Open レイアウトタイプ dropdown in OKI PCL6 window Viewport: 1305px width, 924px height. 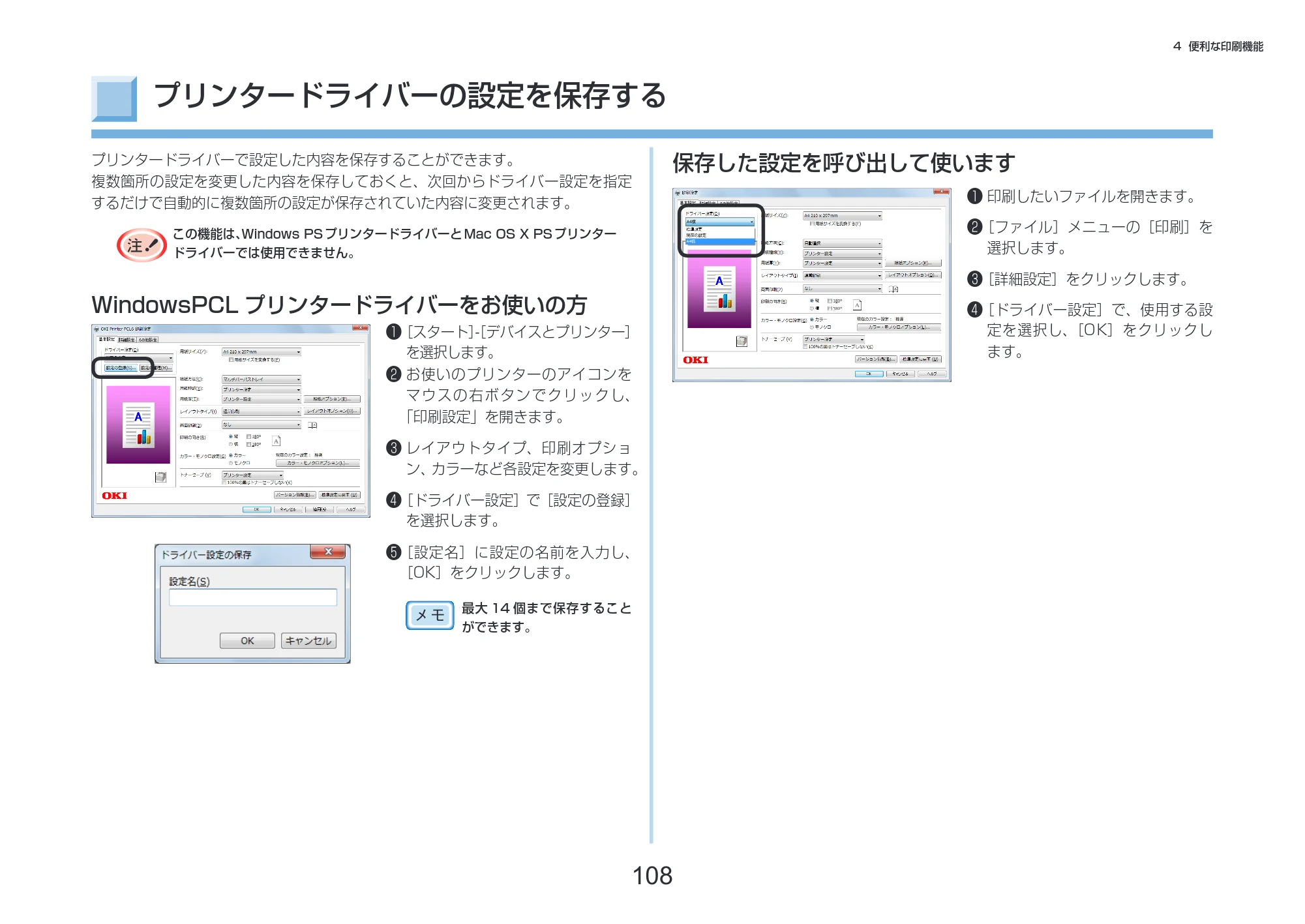click(x=262, y=411)
